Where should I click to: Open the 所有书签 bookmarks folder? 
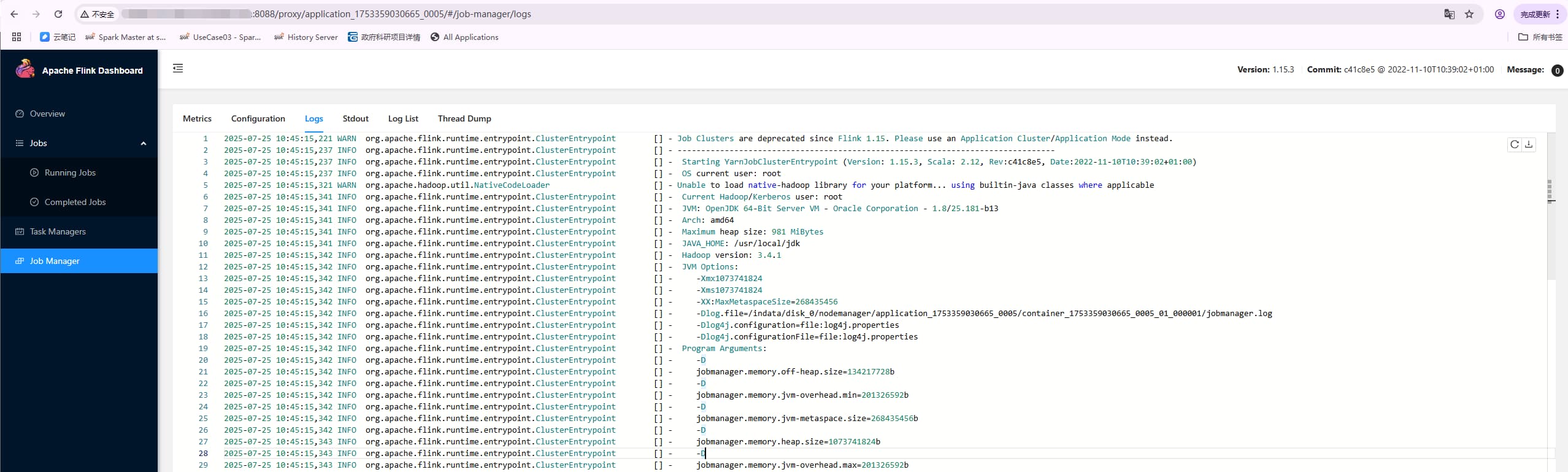click(x=1540, y=37)
